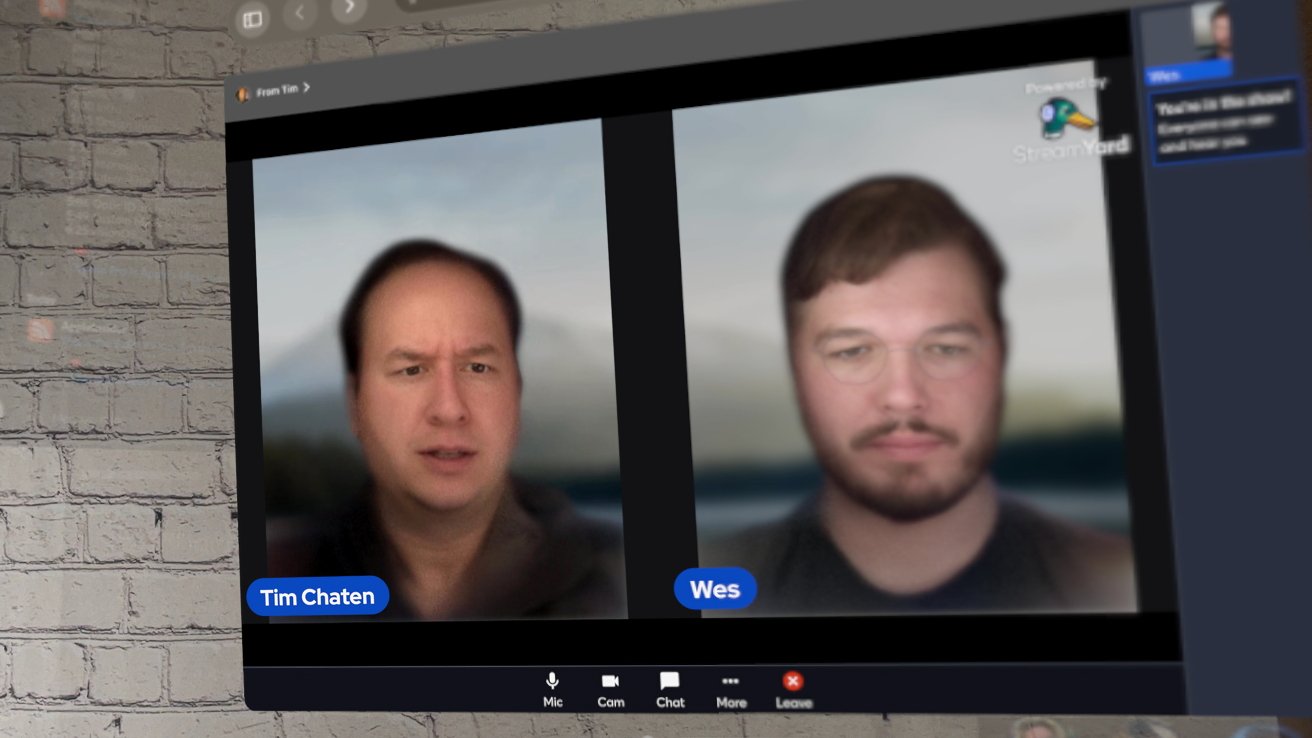The height and width of the screenshot is (738, 1312).
Task: Click Wes's thumbnail in the side panel
Action: pyautogui.click(x=1190, y=33)
